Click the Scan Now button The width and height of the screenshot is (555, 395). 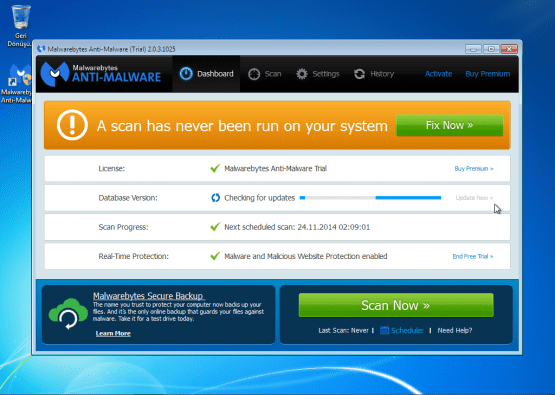[x=396, y=305]
